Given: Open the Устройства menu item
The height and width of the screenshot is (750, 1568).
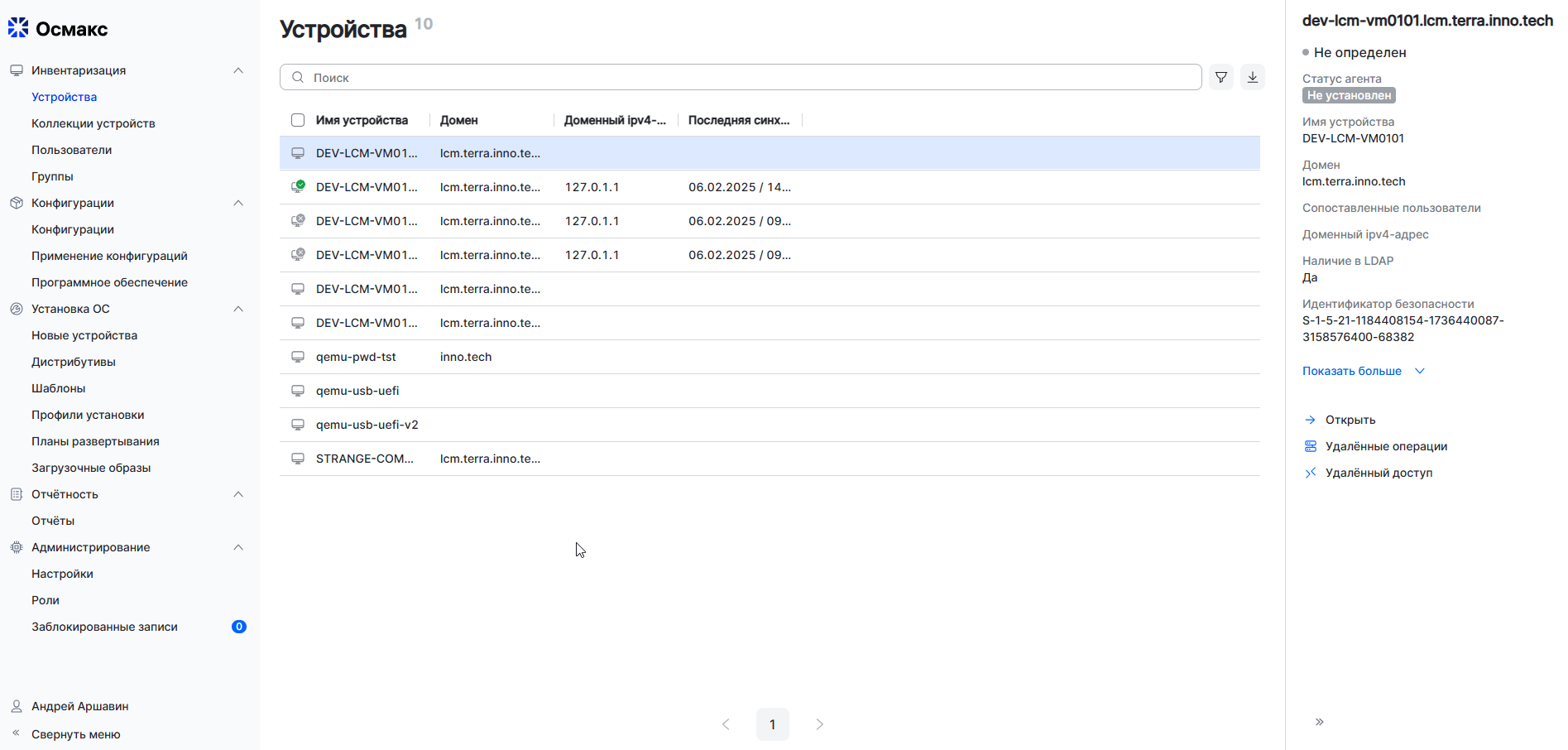Looking at the screenshot, I should click(x=64, y=97).
